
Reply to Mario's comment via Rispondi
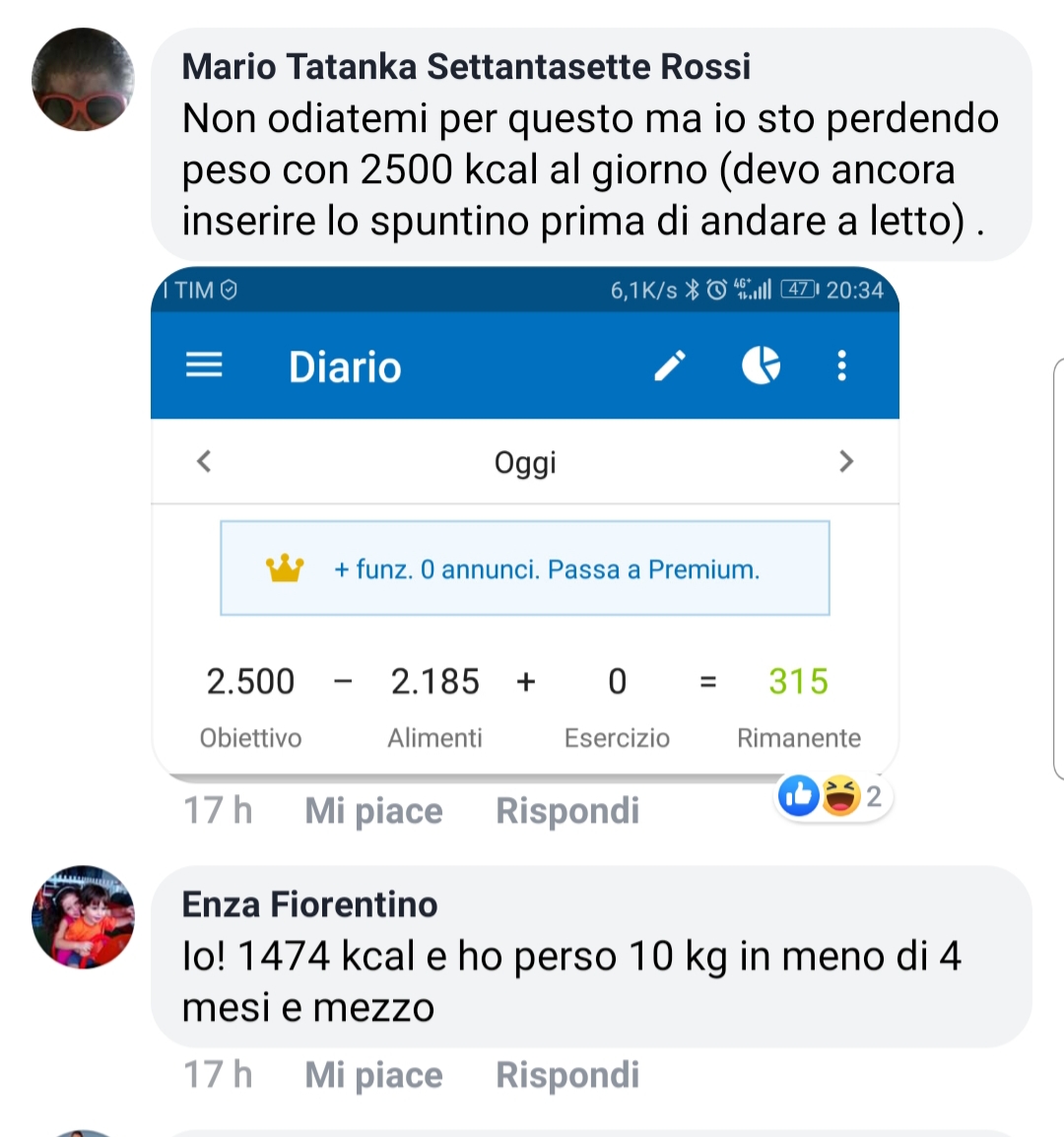(567, 811)
